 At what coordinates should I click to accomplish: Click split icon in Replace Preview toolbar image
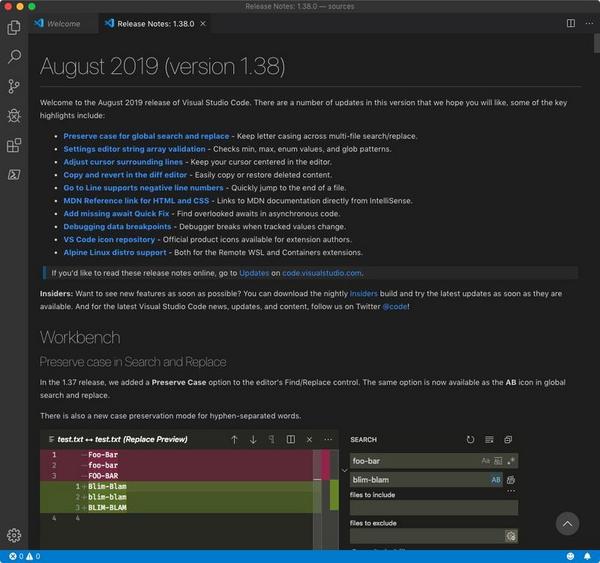[x=290, y=439]
